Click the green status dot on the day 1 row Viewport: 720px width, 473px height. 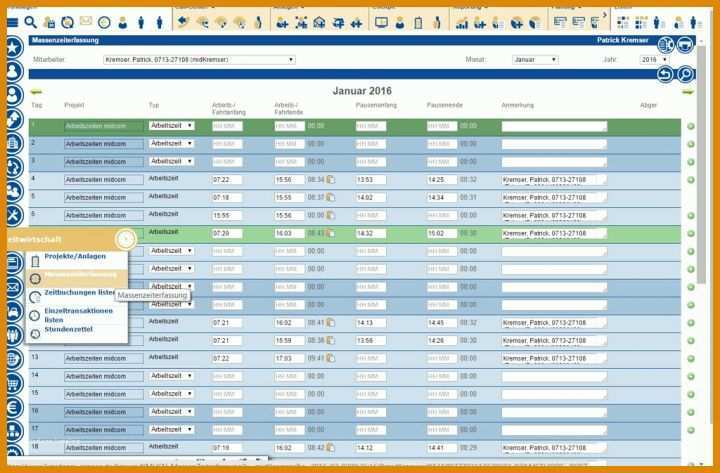coord(691,126)
